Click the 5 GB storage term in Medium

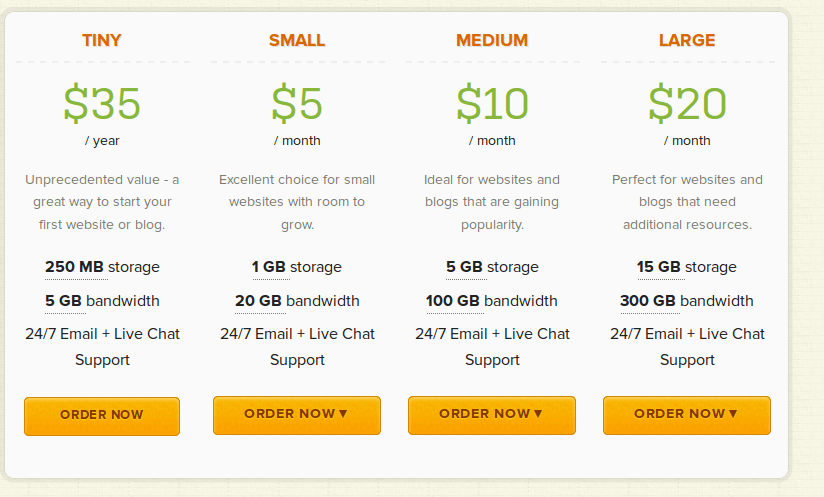click(x=464, y=267)
